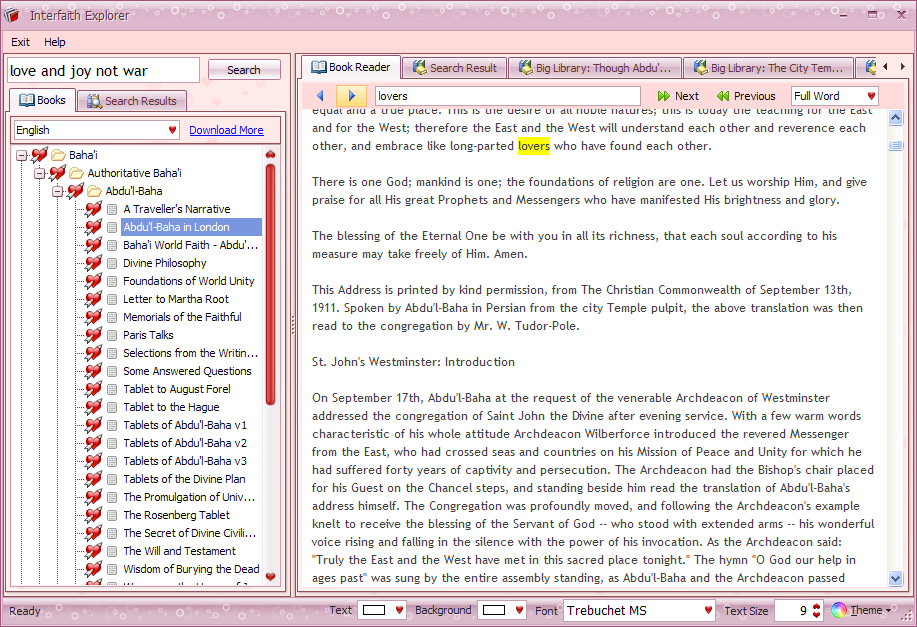Open the Full Word match dropdown
Viewport: 917px width, 627px height.
pos(871,96)
